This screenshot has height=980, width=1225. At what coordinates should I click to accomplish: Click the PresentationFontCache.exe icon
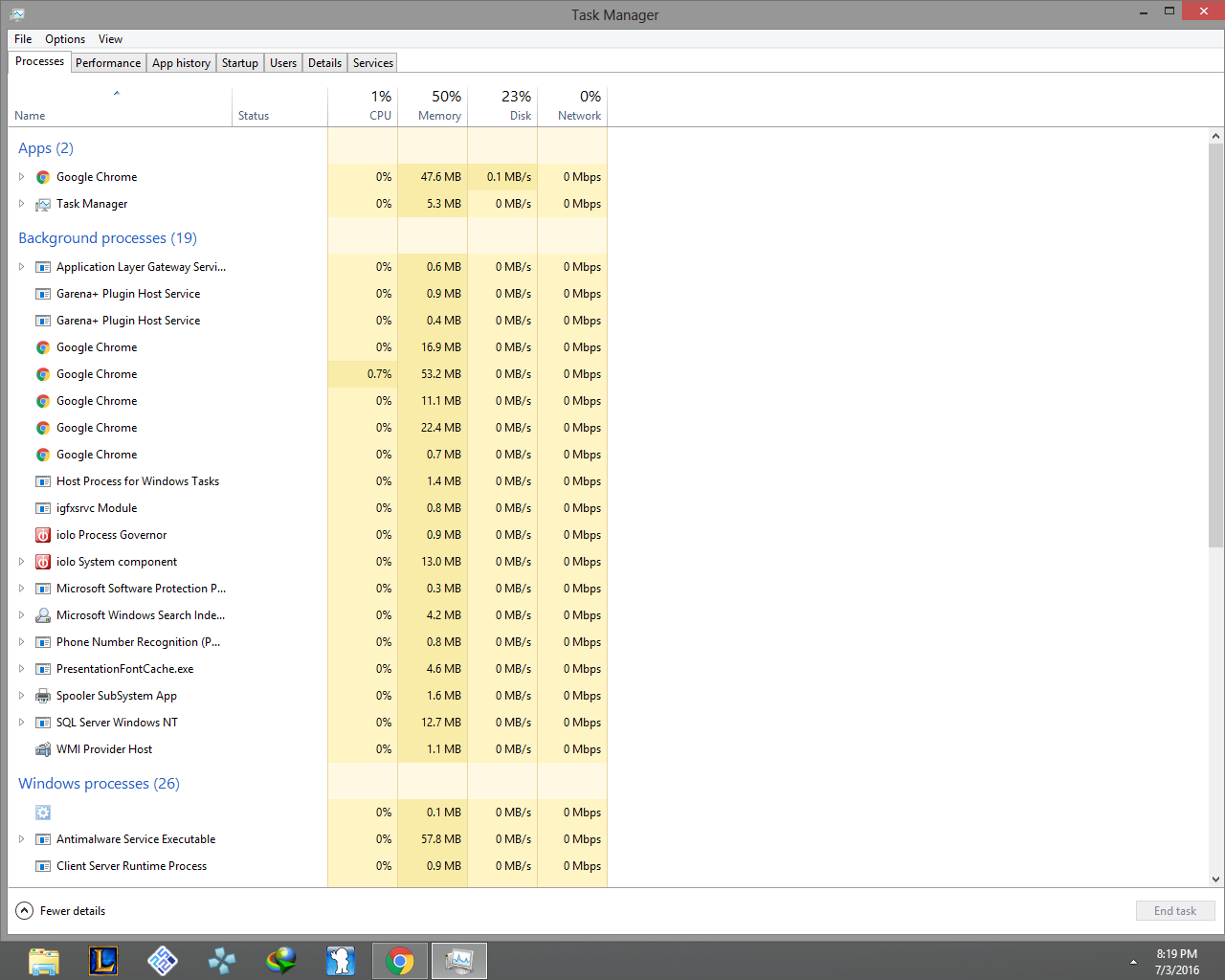click(x=43, y=669)
